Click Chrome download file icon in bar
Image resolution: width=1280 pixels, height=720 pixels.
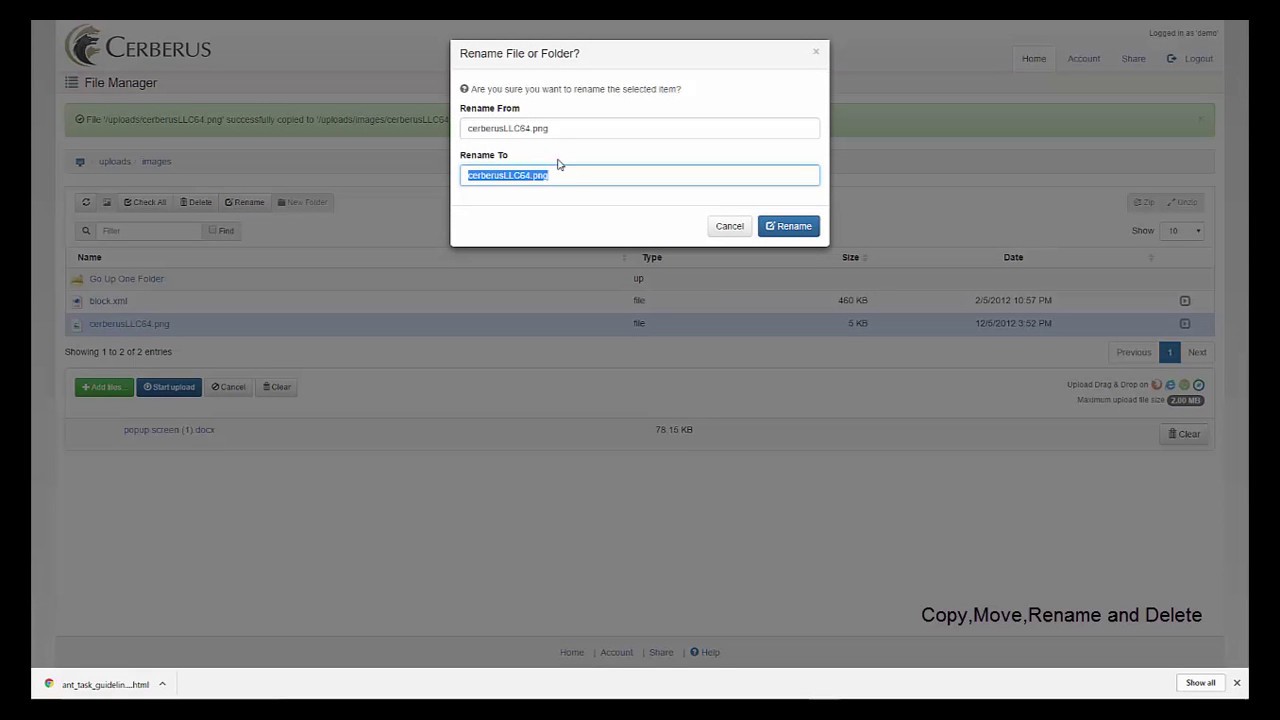[49, 684]
